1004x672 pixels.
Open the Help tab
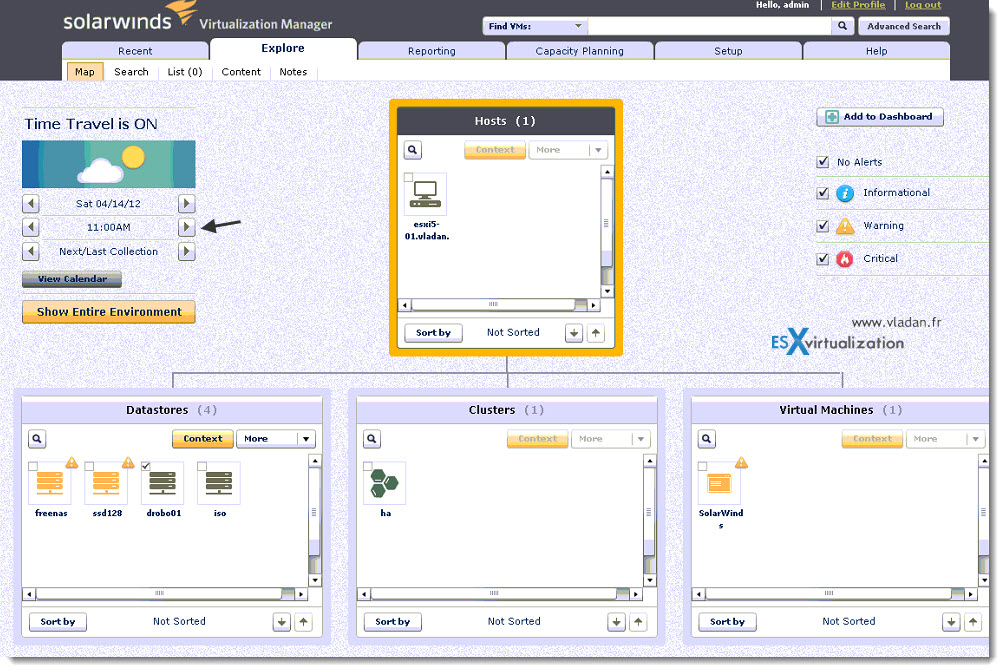pos(877,51)
